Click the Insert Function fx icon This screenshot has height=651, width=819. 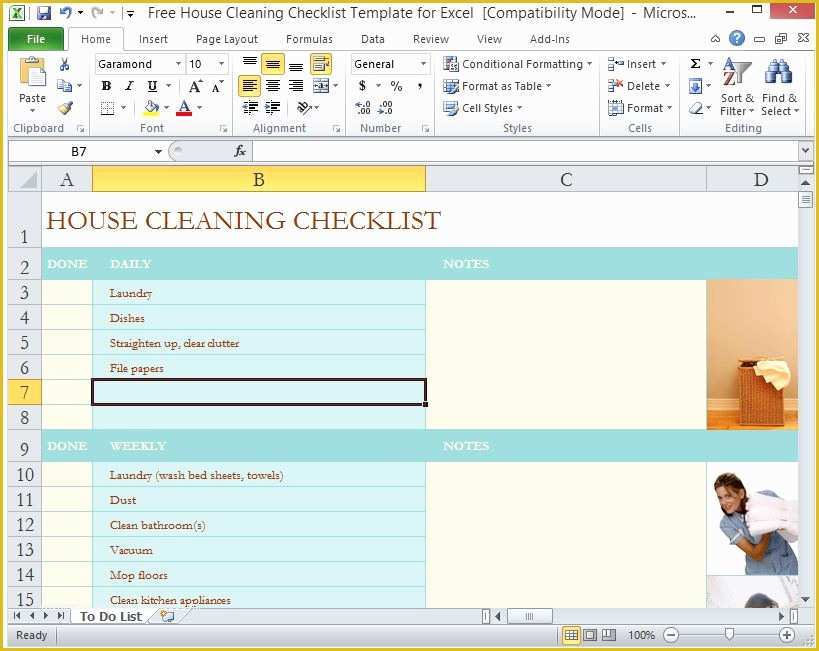pyautogui.click(x=238, y=151)
